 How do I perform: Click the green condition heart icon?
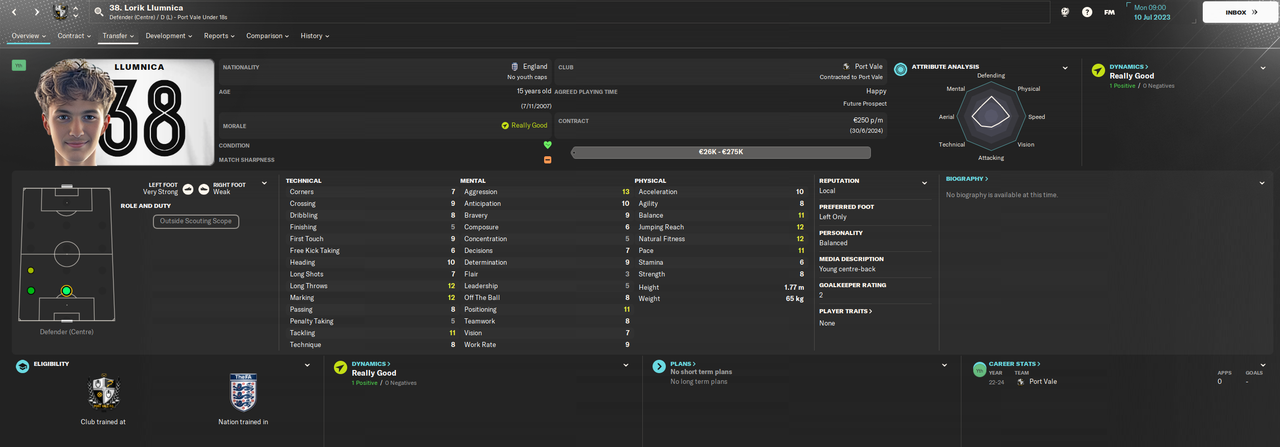[x=547, y=145]
